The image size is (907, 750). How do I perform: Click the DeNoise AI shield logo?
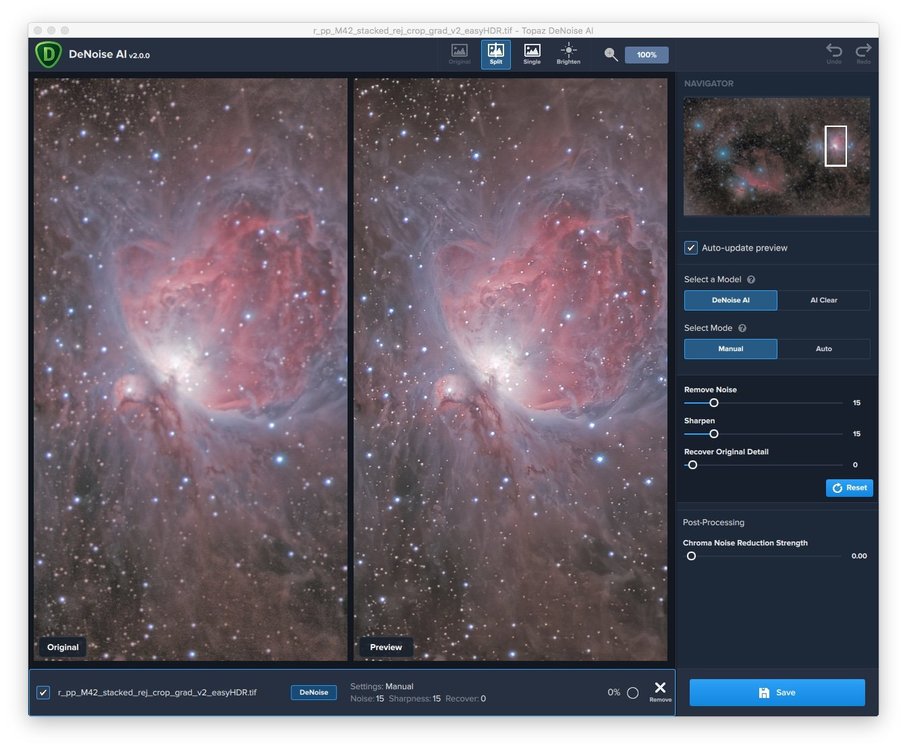(x=48, y=54)
